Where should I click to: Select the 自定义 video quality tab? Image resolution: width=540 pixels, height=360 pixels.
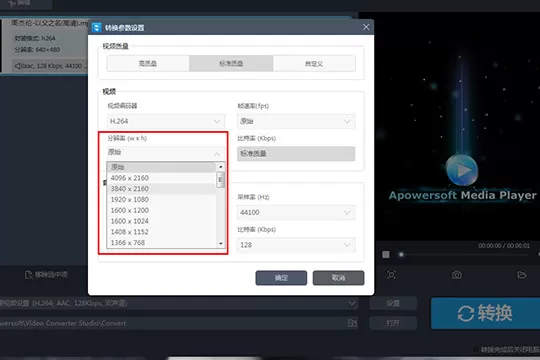coord(314,63)
